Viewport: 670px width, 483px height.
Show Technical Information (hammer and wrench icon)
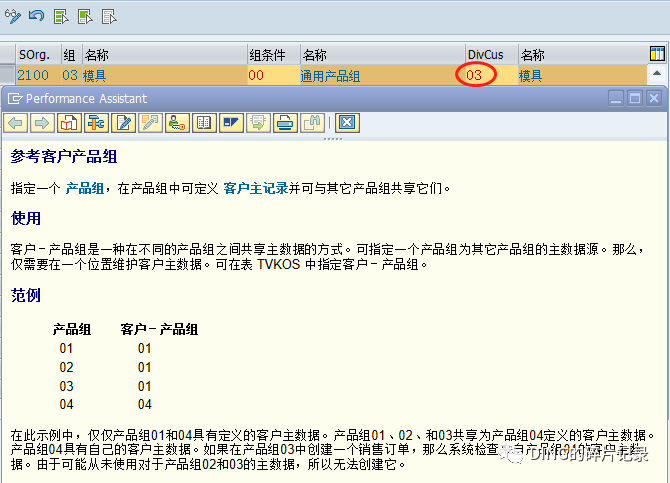coord(96,123)
